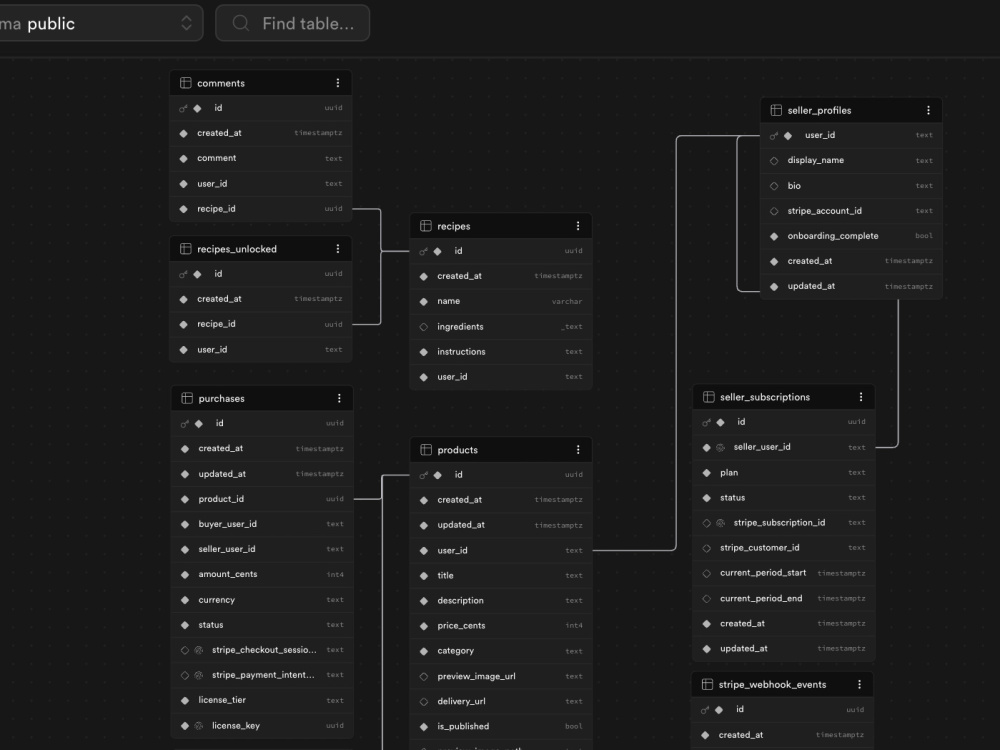Click the instructions column in recipes
The height and width of the screenshot is (750, 1000).
(x=501, y=351)
